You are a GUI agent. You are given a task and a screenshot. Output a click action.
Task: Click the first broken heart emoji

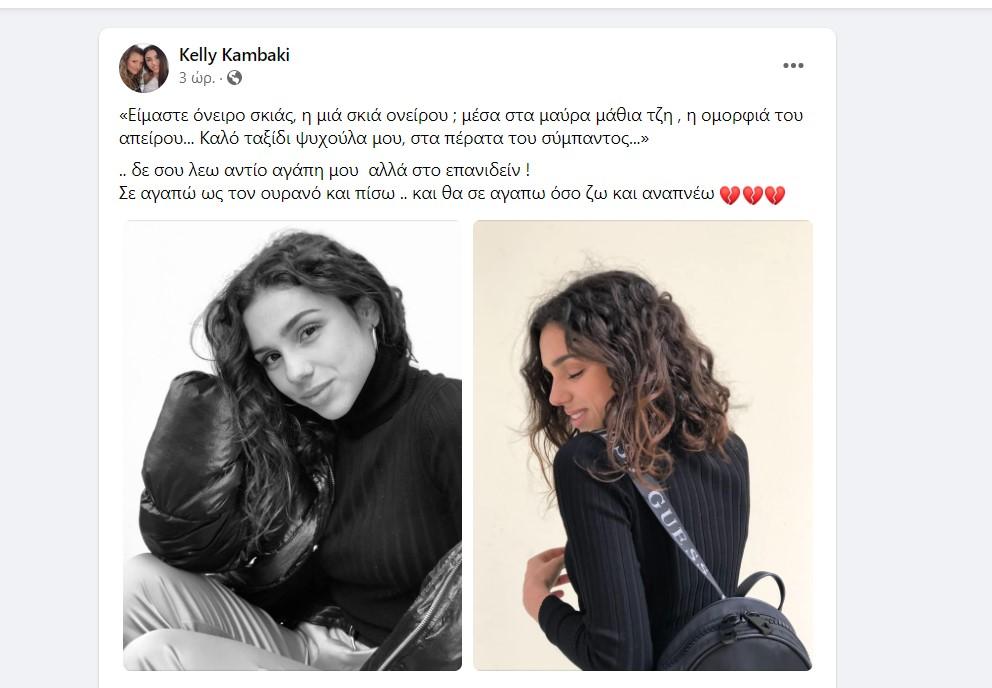[x=730, y=194]
